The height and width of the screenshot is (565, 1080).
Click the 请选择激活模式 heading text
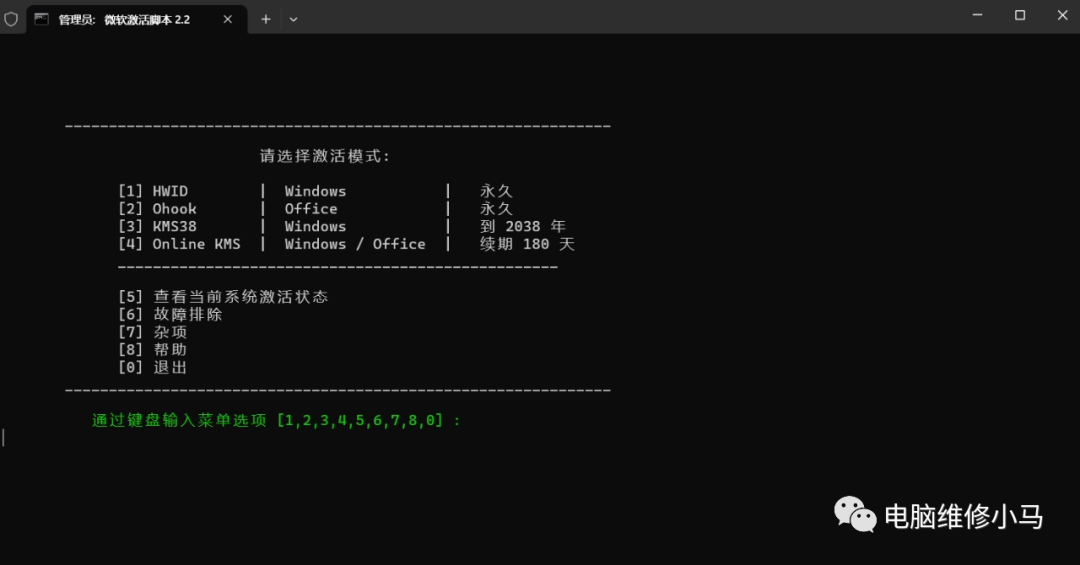tap(325, 156)
